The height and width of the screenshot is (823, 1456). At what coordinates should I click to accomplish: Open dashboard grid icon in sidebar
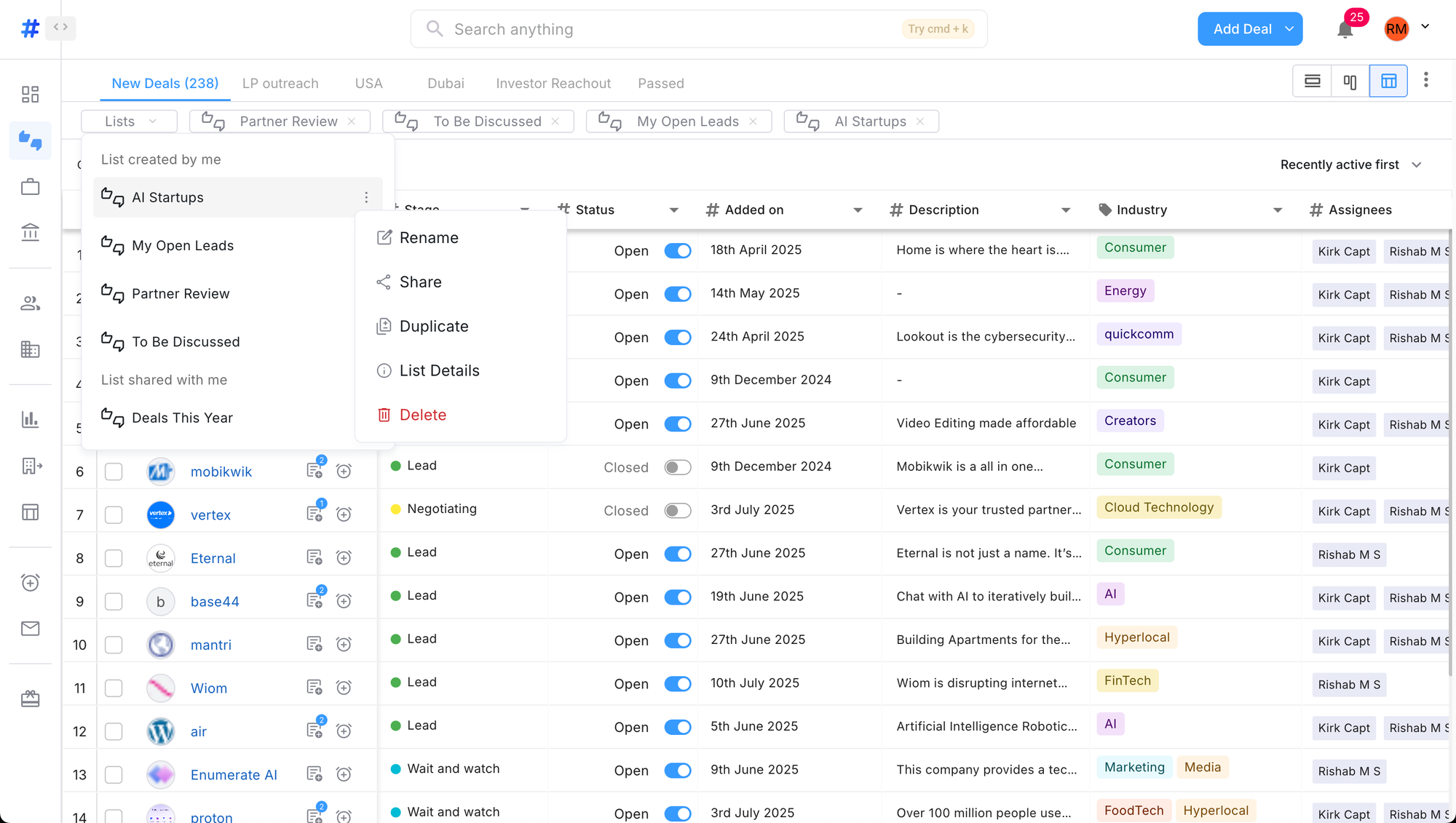coord(30,95)
